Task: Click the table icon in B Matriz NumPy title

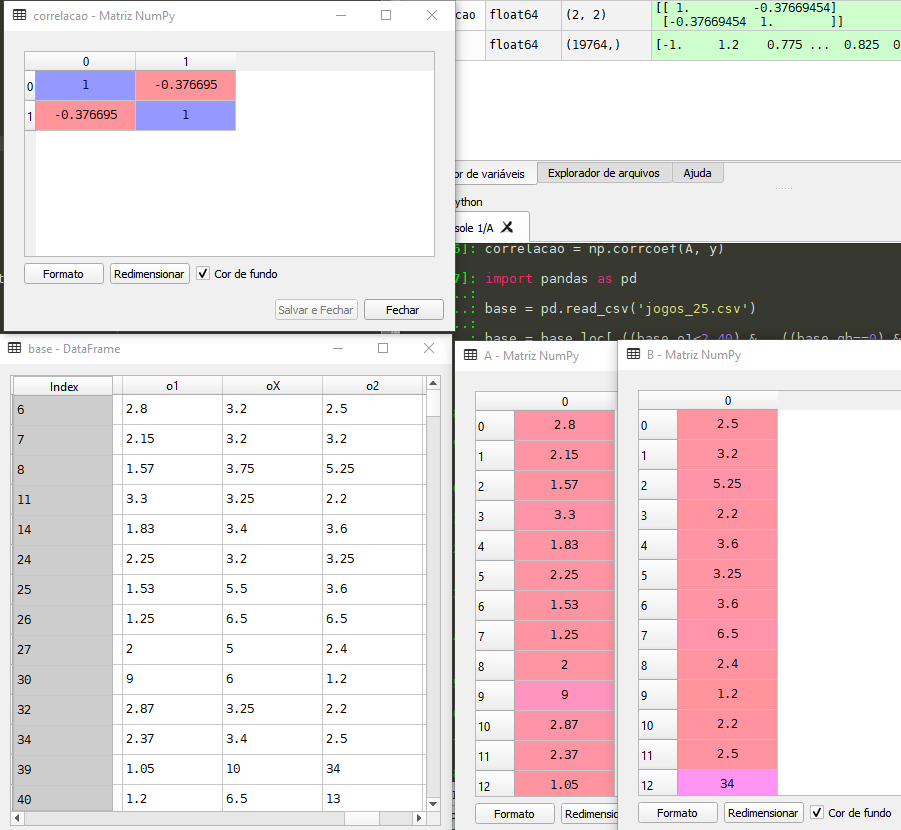Action: click(x=633, y=353)
